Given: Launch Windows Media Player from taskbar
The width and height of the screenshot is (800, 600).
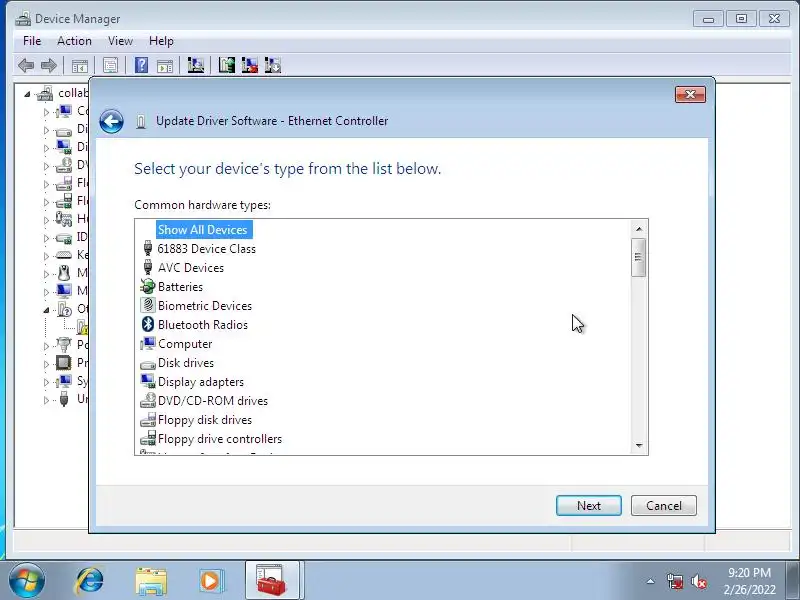Looking at the screenshot, I should click(x=211, y=581).
